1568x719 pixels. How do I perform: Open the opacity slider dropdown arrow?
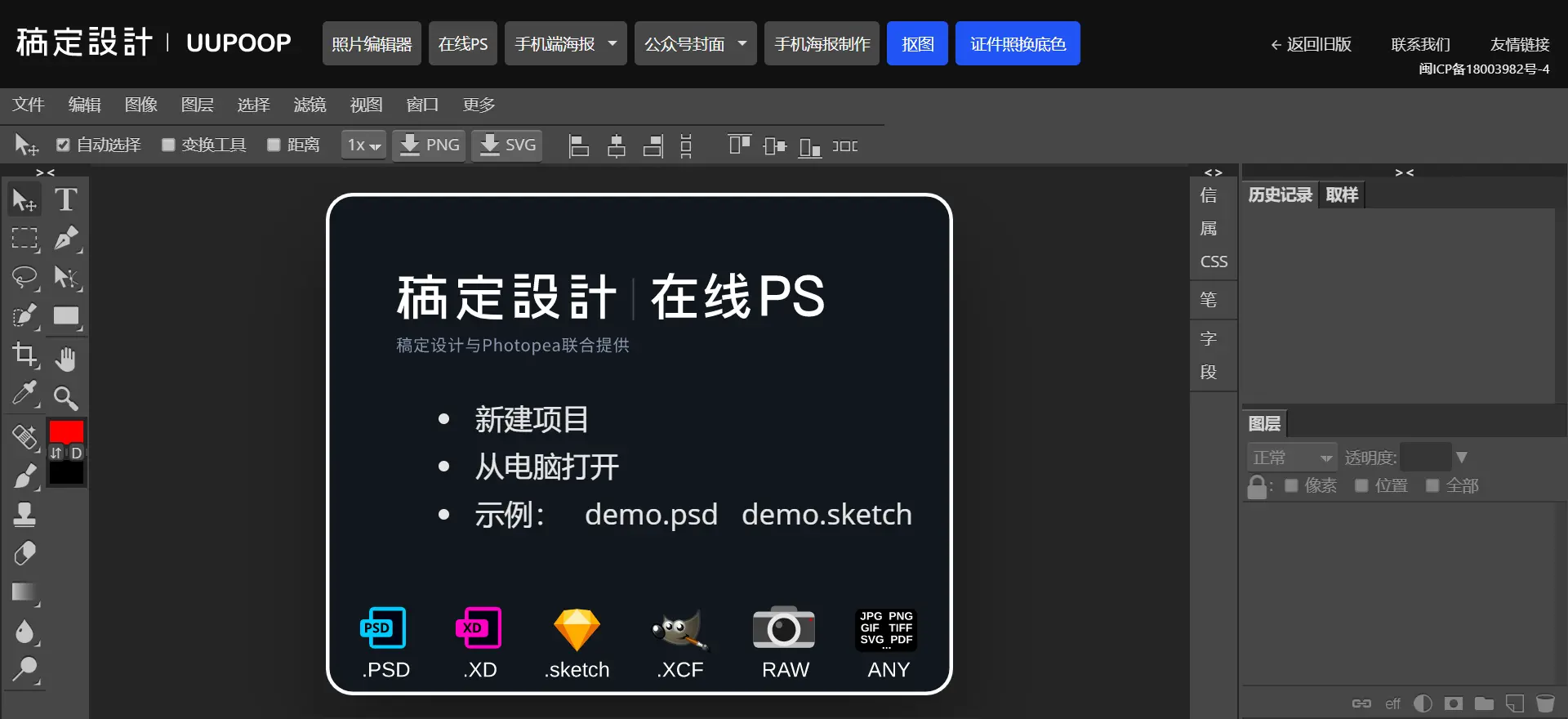pos(1462,458)
